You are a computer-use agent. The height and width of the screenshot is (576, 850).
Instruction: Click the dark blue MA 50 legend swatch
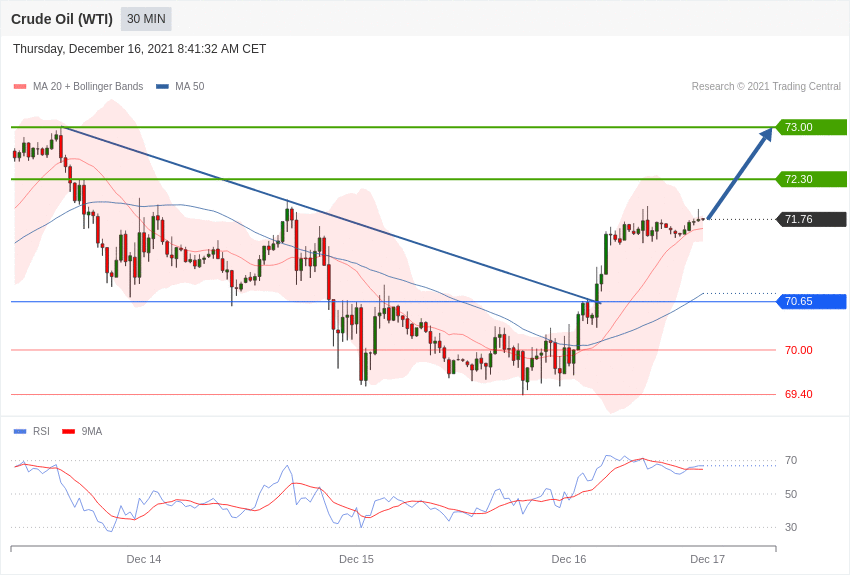coord(163,87)
